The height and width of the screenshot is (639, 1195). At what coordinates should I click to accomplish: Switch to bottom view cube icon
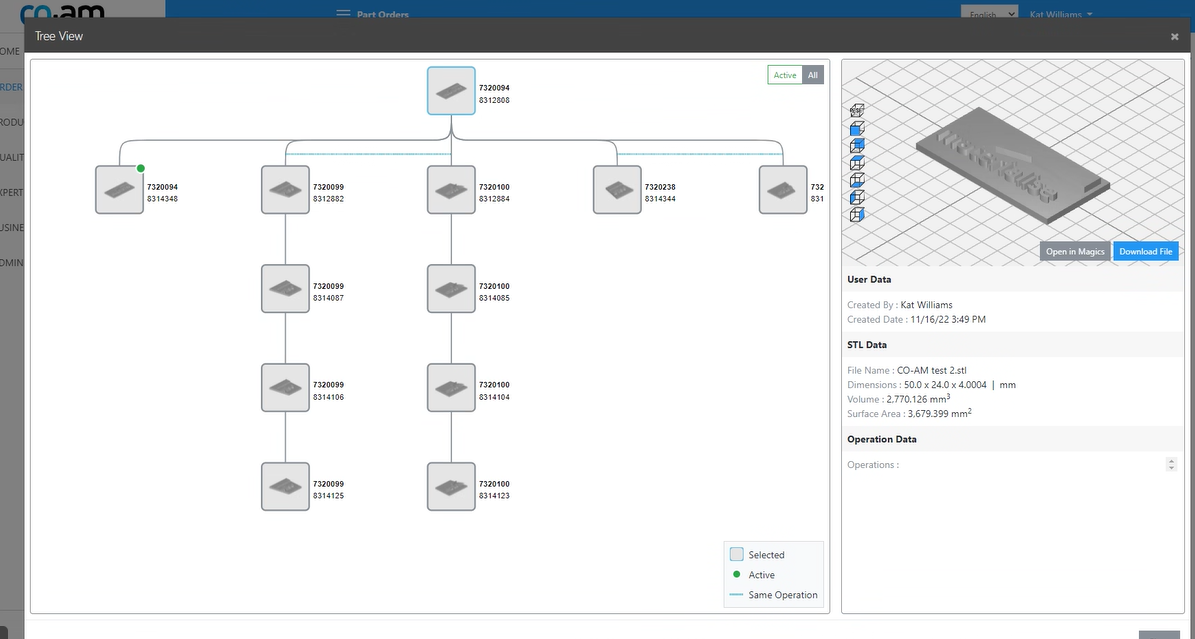click(x=856, y=180)
